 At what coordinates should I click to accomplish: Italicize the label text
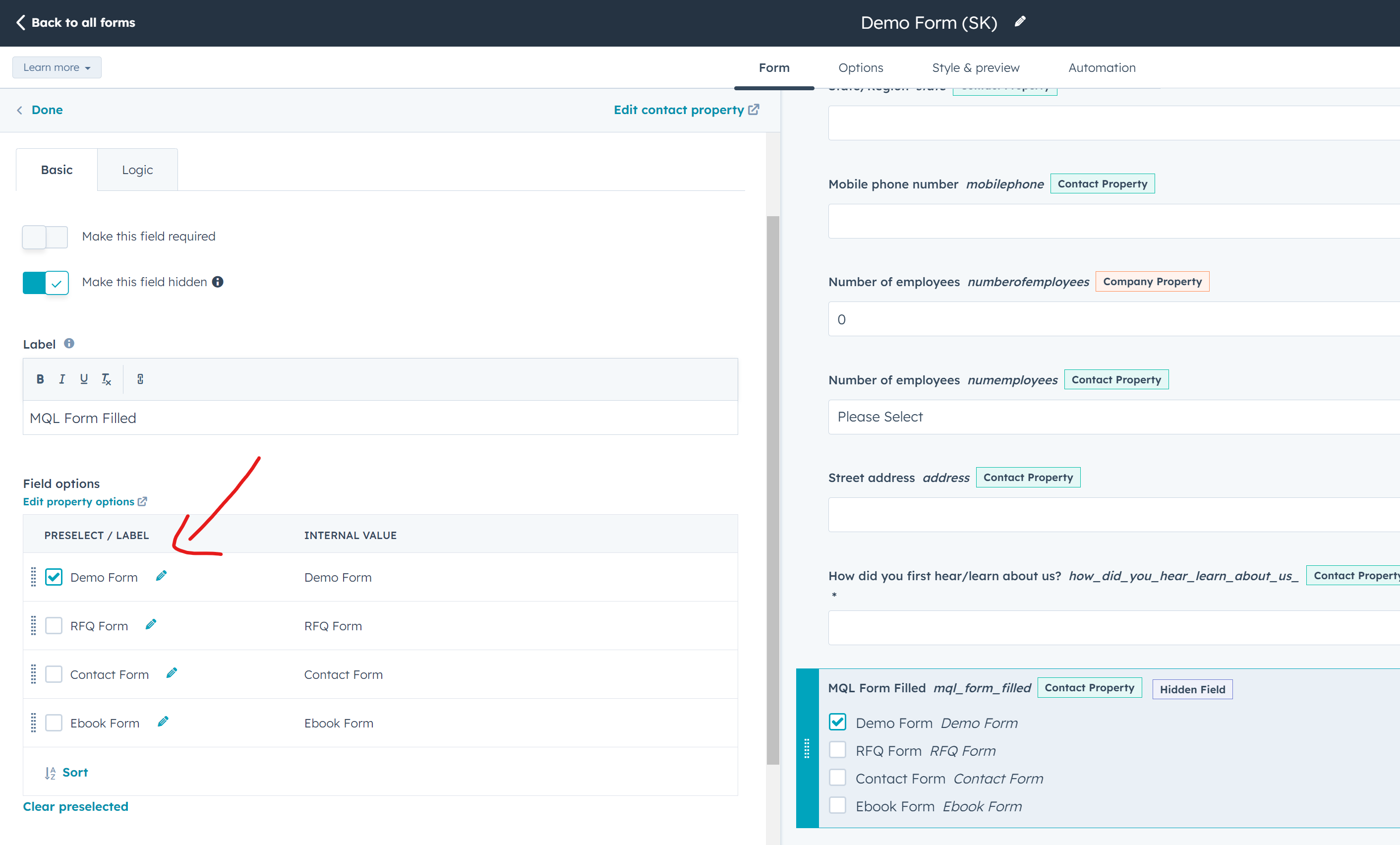pos(62,379)
